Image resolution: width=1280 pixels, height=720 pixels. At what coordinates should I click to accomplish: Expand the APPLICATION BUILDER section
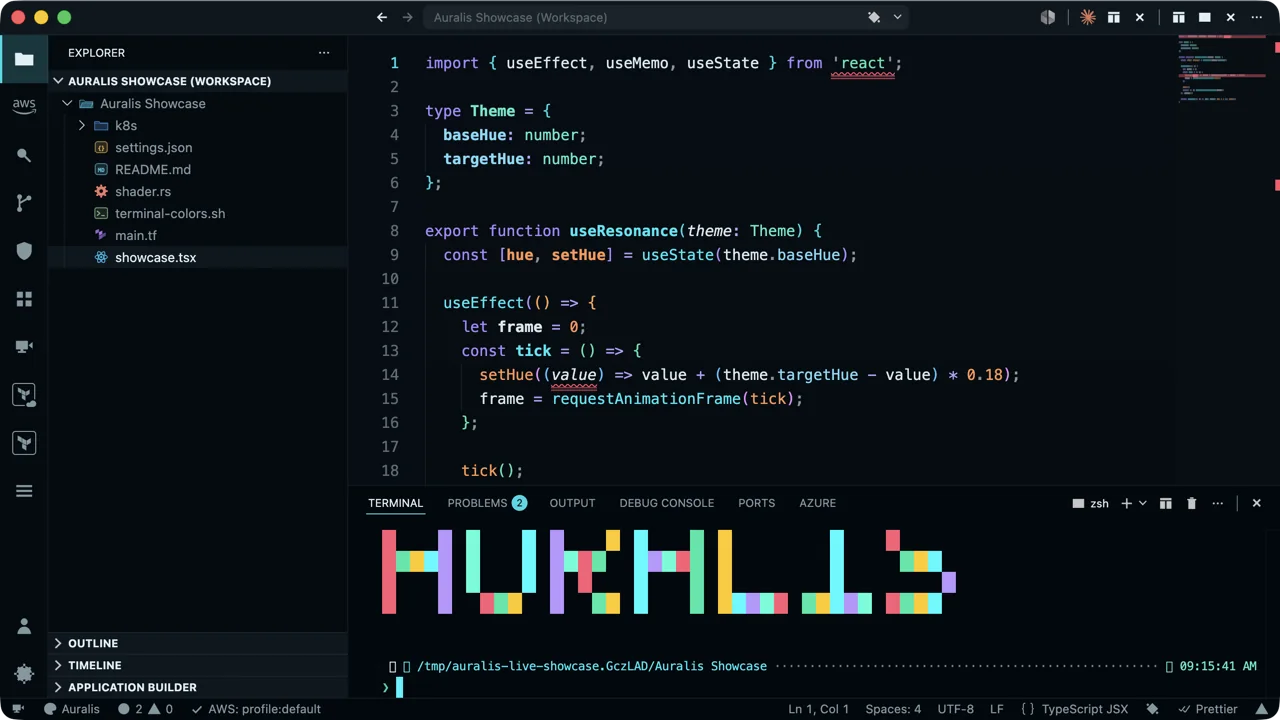pos(198,687)
